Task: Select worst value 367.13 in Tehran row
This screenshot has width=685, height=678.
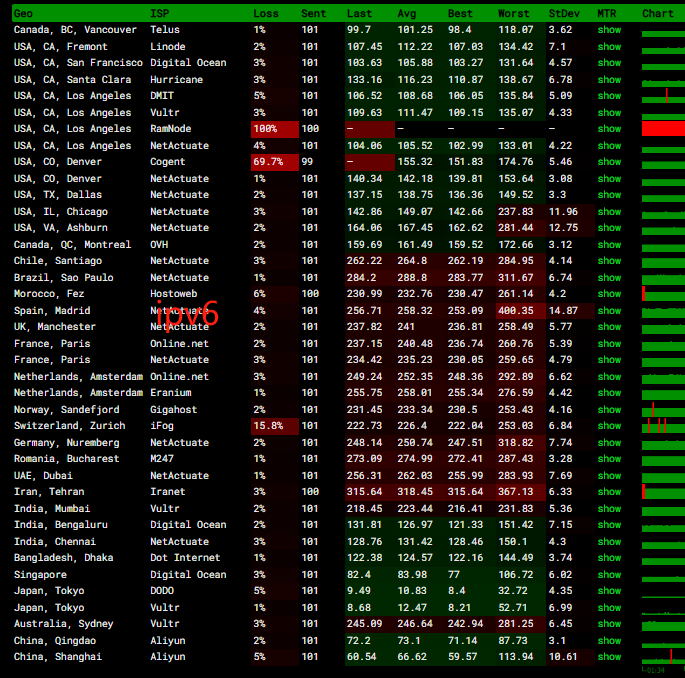Action: click(x=515, y=492)
